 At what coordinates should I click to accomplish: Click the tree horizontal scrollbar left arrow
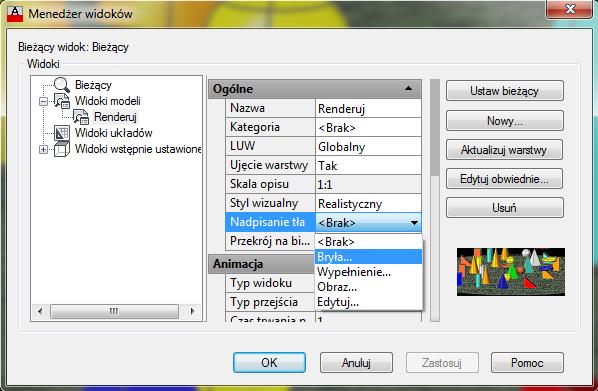[x=40, y=311]
